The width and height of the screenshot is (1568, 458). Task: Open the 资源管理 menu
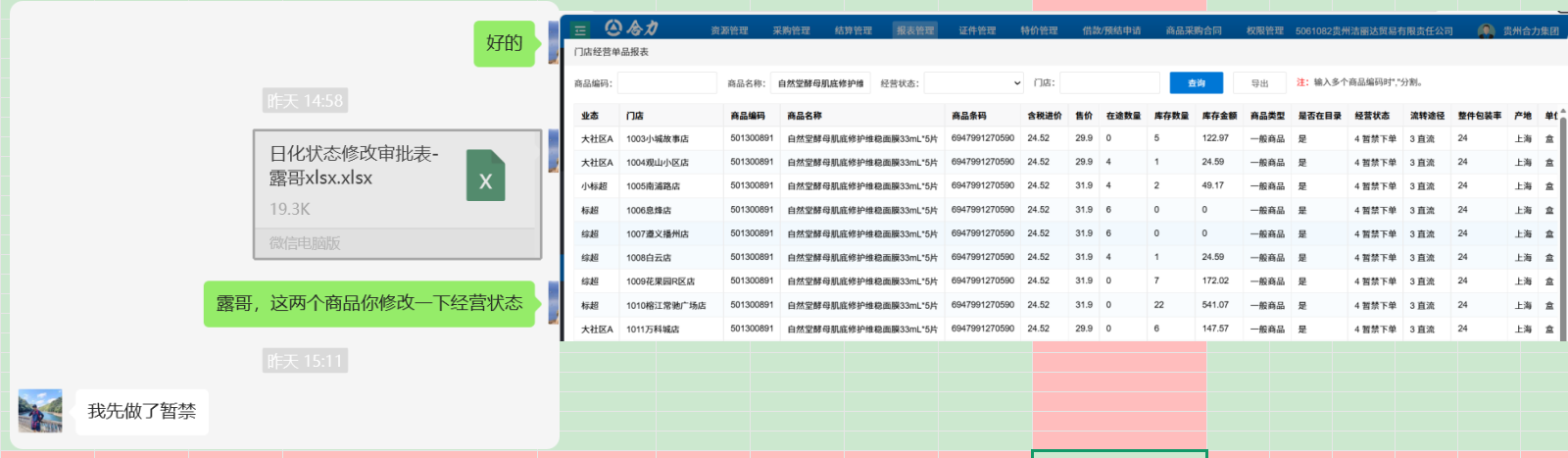pyautogui.click(x=729, y=30)
